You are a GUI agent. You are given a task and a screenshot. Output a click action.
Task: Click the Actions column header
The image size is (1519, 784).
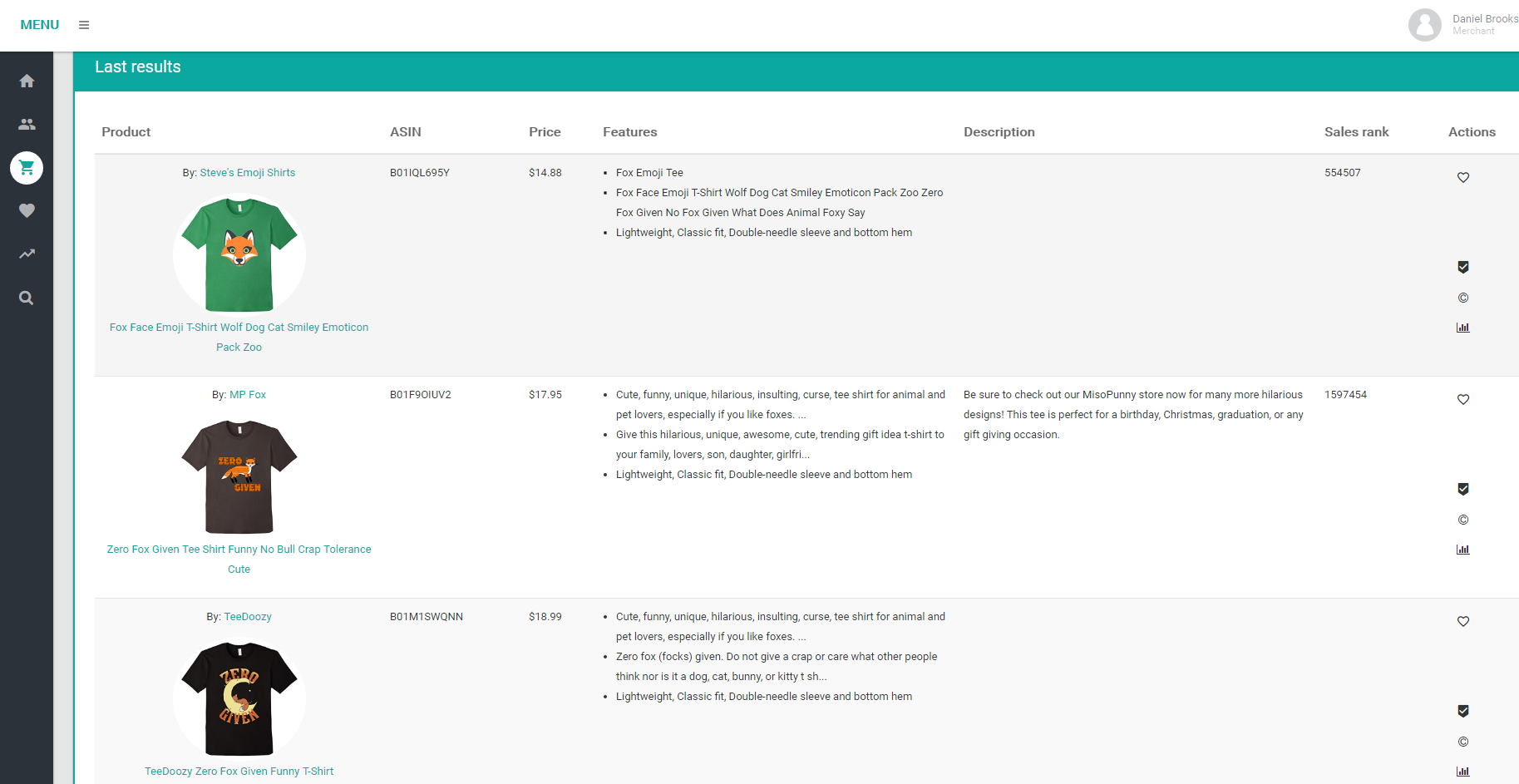(x=1472, y=132)
